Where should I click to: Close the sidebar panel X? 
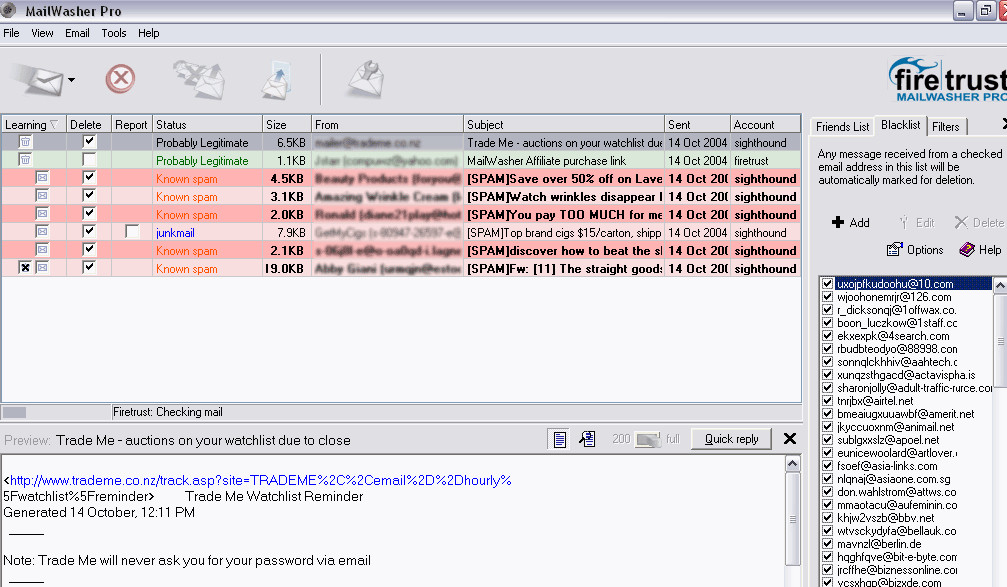click(1004, 124)
